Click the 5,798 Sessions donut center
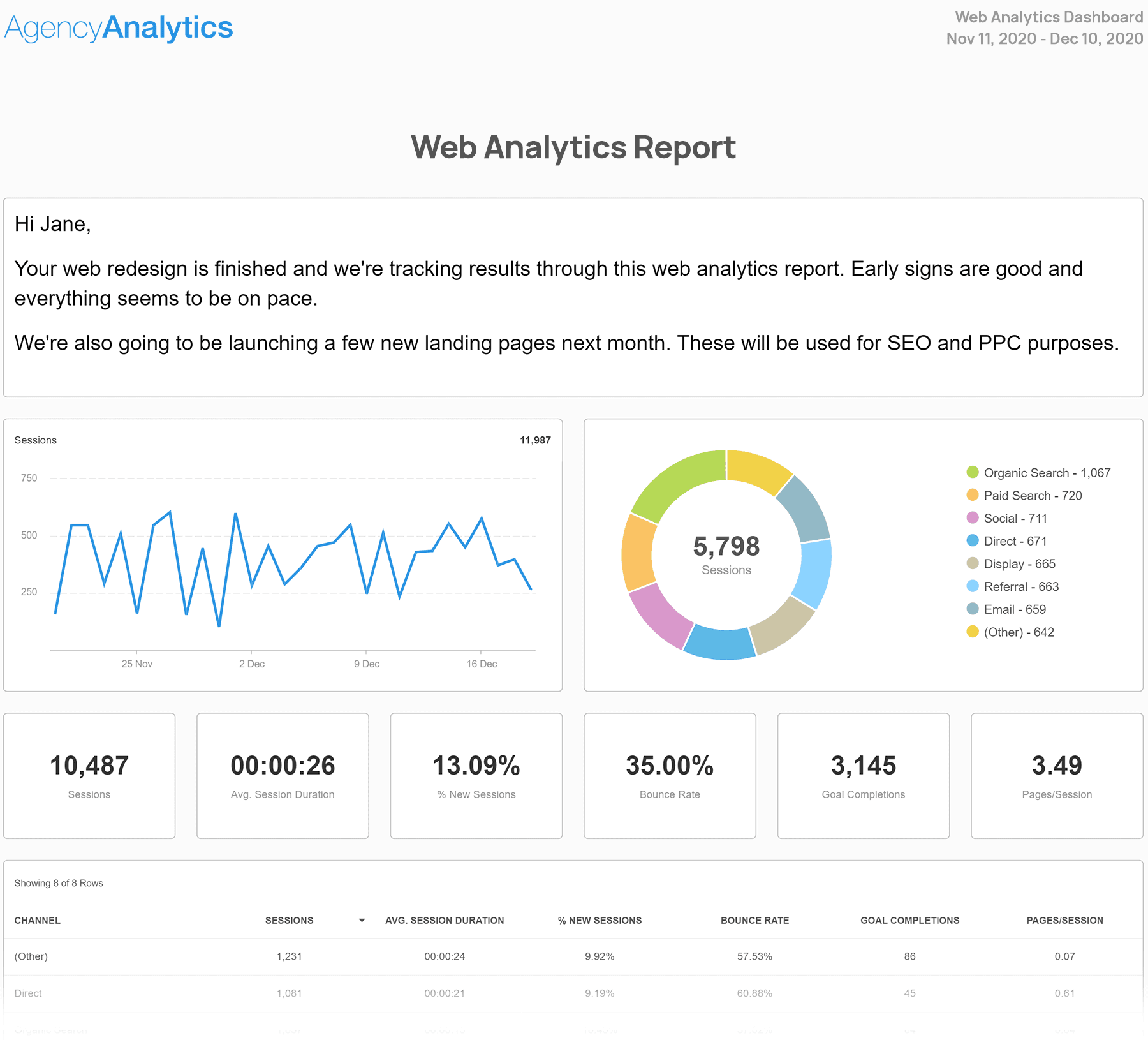The height and width of the screenshot is (1040, 1148). (x=726, y=554)
